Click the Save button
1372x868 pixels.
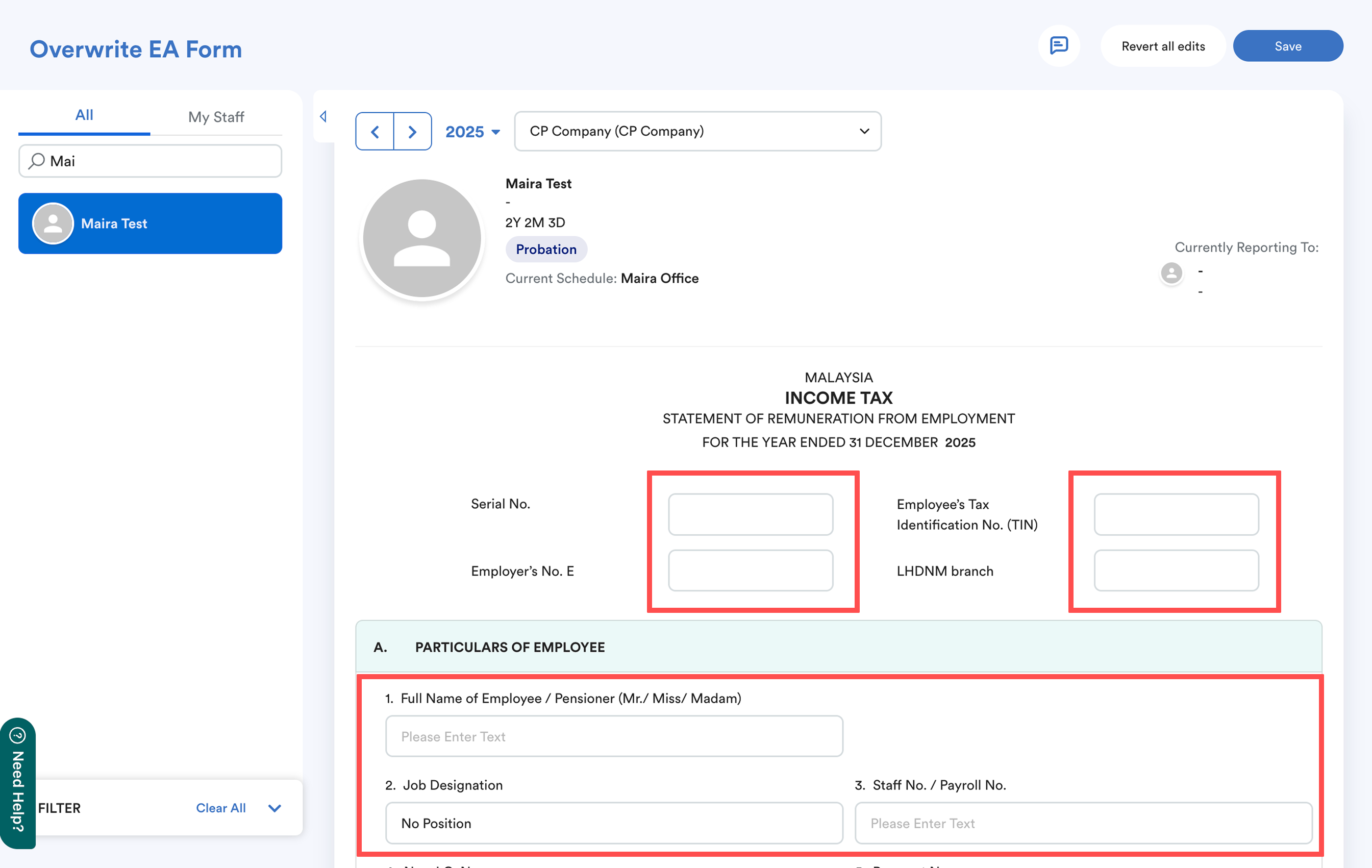pos(1287,46)
